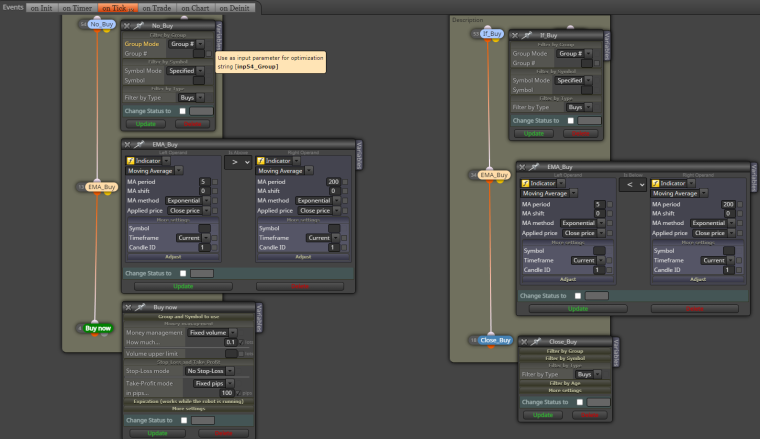Click Change Status color field in No_Buy panel
The image size is (760, 439).
tap(201, 111)
